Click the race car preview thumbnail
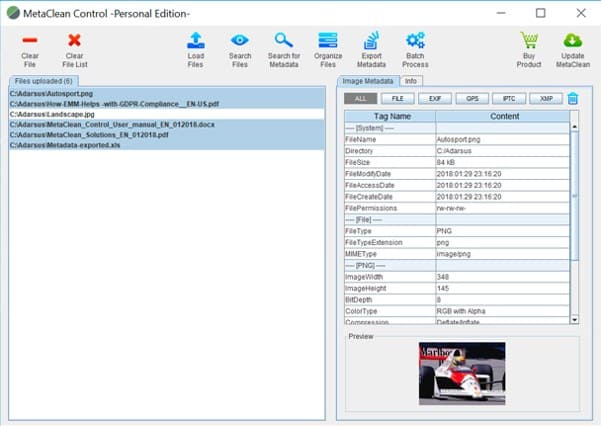 point(461,373)
